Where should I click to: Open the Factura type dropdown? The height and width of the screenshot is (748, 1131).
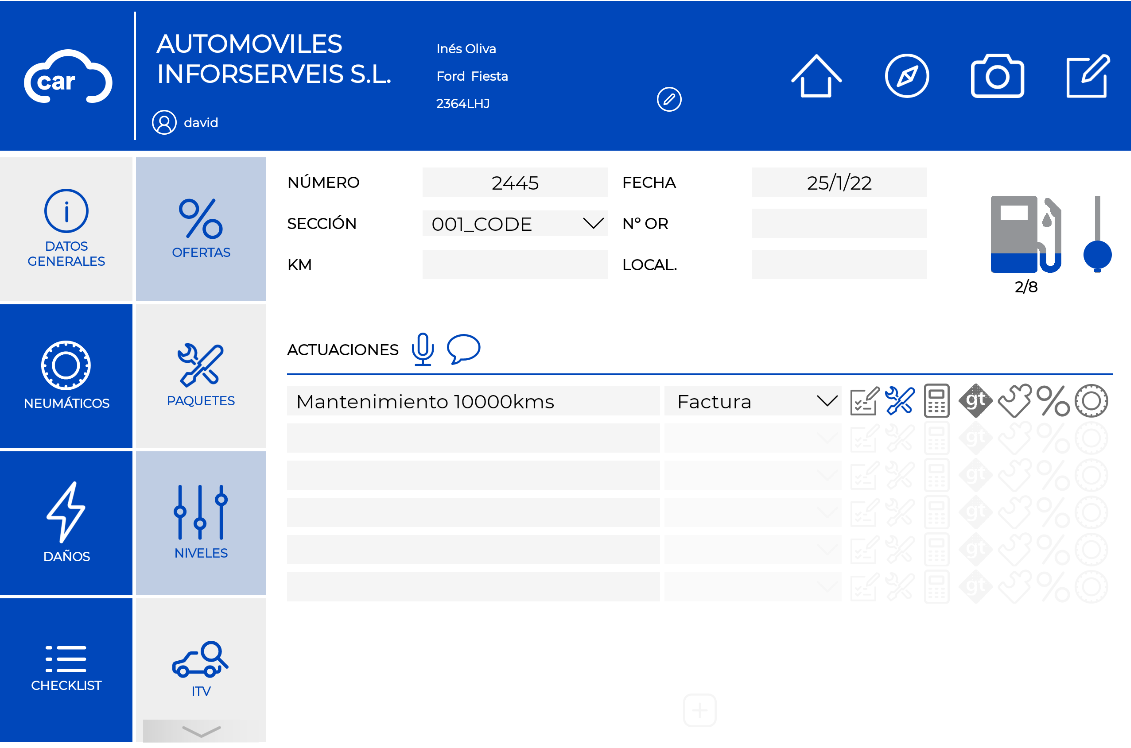[x=752, y=401]
